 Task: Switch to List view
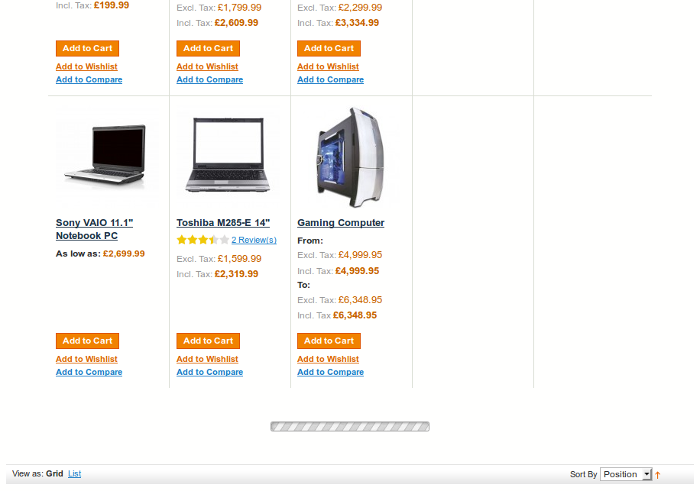tap(75, 474)
